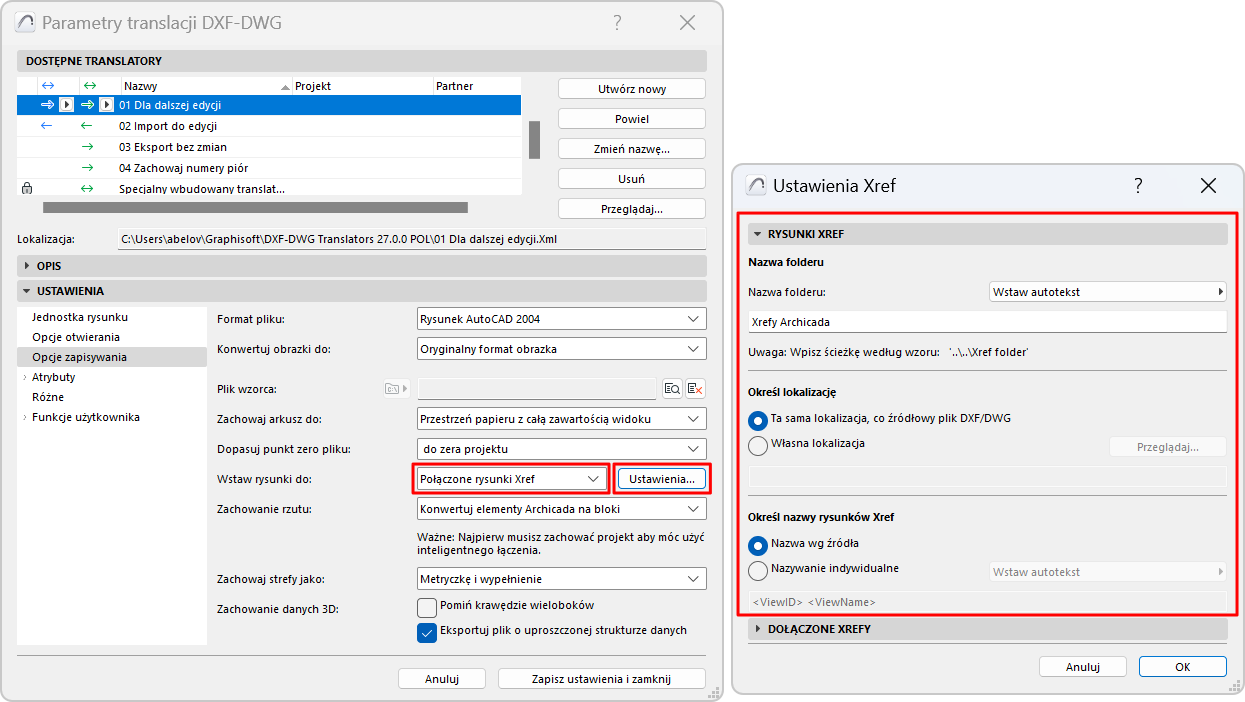
Task: Open the Konwertuj obrazki do dropdown
Action: (x=561, y=349)
